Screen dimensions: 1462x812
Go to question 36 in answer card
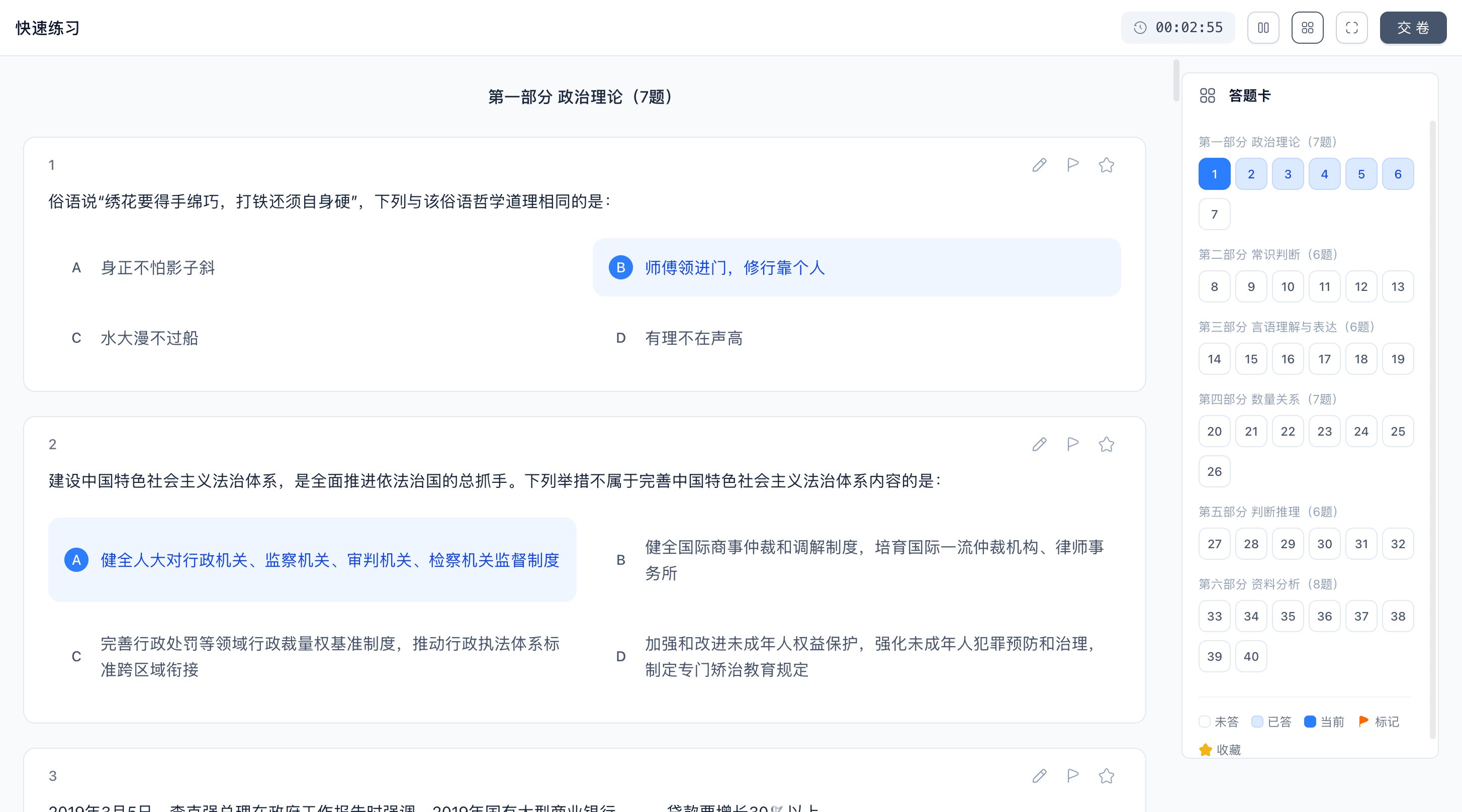(1324, 617)
